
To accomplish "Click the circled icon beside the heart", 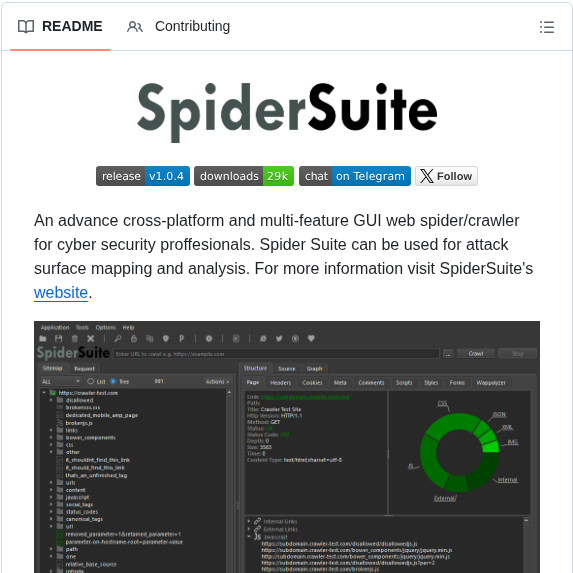I will pos(295,339).
